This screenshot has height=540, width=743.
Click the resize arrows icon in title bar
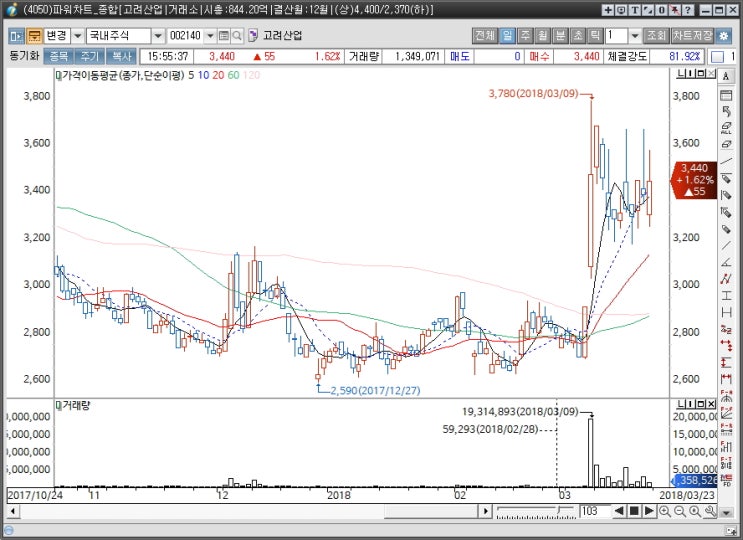coord(648,9)
